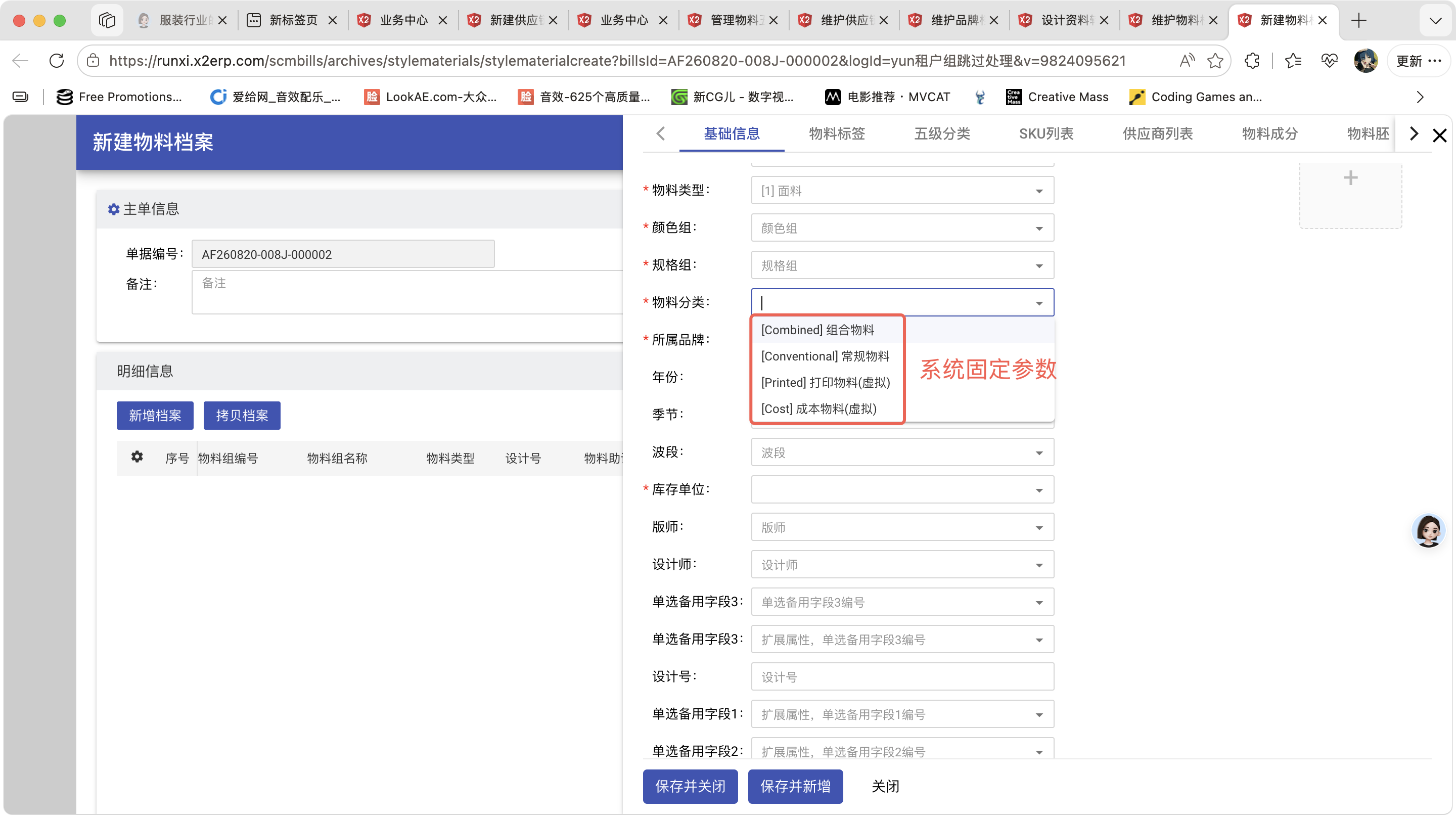Switch to the 五级分类 tab

pos(942,134)
